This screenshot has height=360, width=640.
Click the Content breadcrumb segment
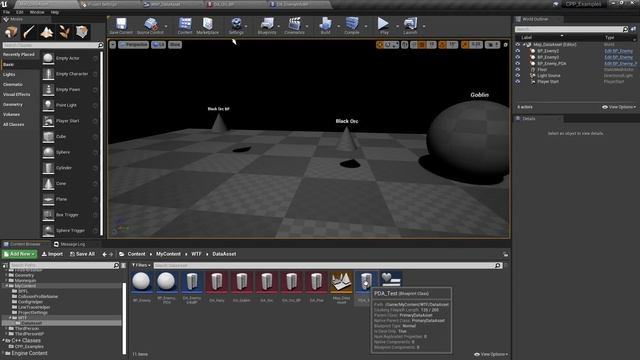pos(136,254)
